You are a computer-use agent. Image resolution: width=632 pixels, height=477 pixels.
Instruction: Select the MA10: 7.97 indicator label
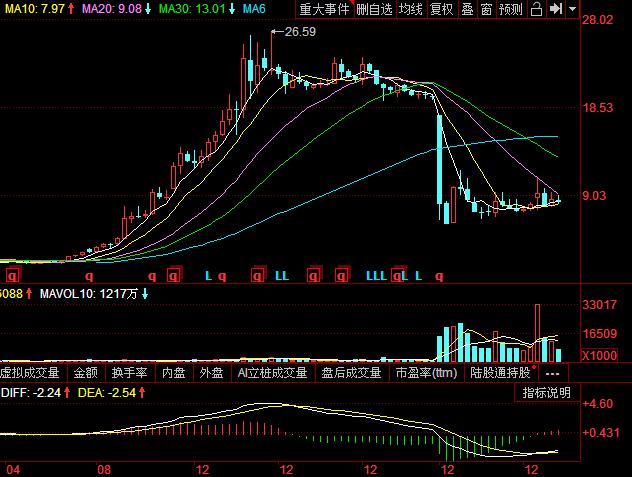click(34, 8)
